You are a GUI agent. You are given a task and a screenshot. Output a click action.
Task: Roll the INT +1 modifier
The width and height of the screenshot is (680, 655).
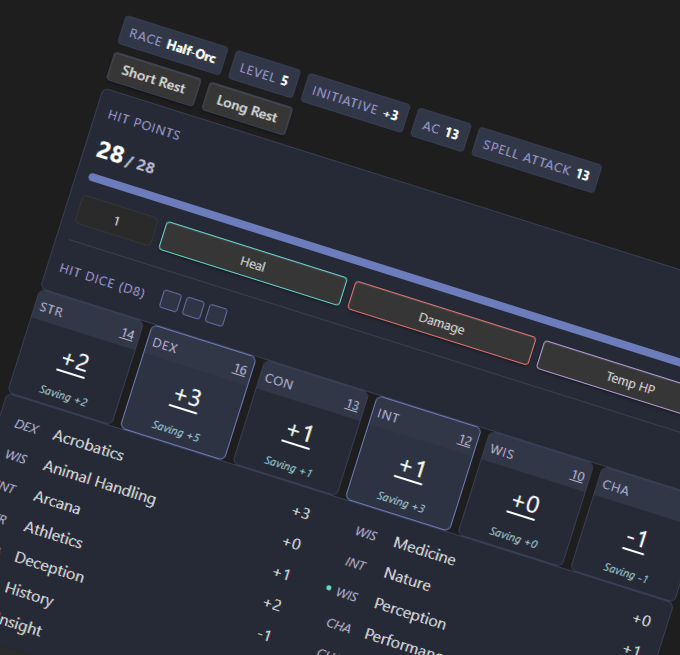coord(412,468)
